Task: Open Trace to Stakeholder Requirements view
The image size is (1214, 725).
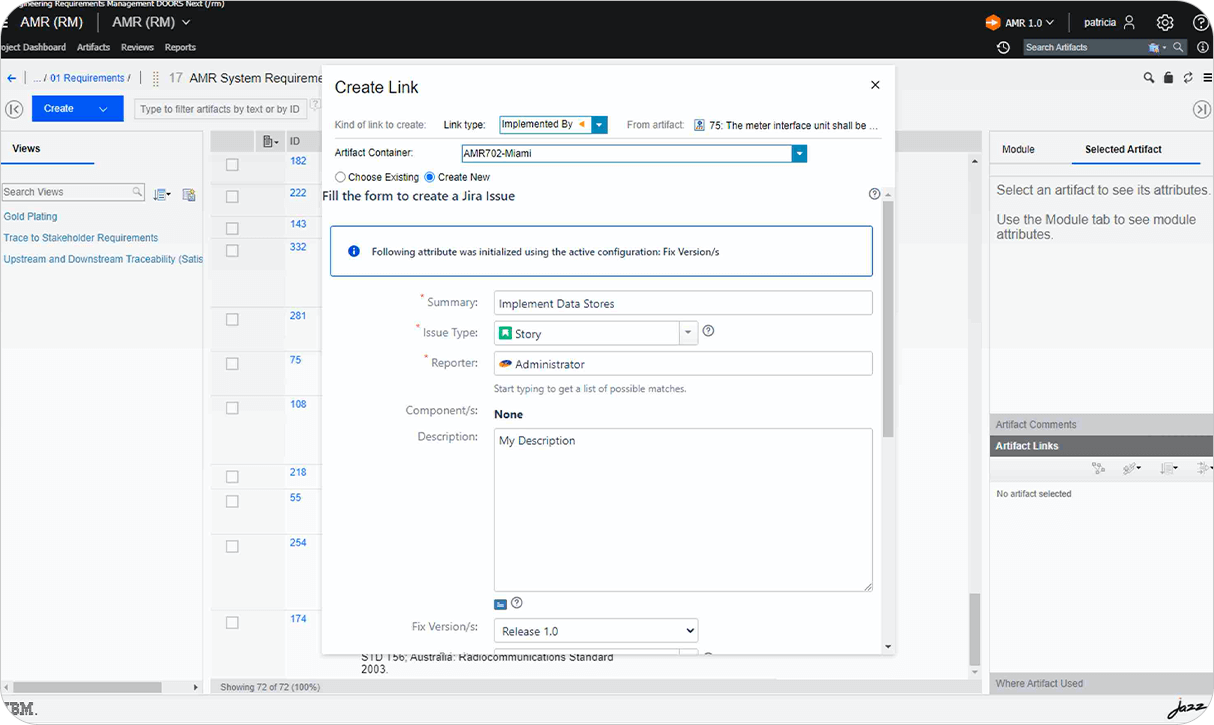Action: point(81,238)
